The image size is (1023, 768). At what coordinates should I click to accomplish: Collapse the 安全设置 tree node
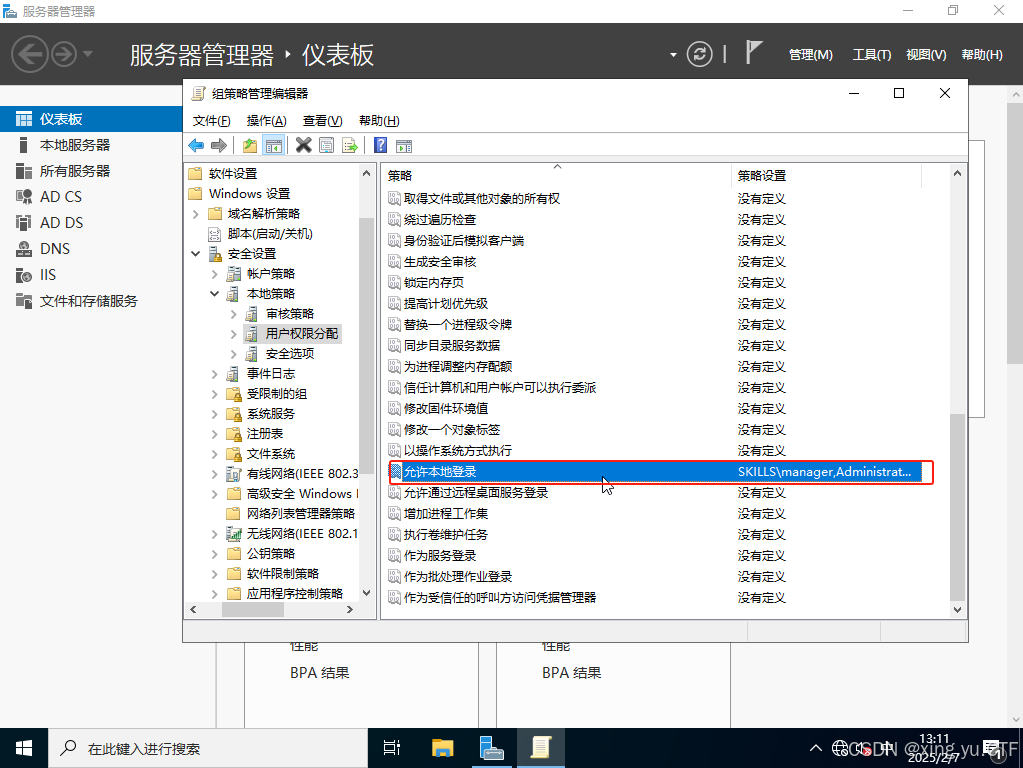(x=196, y=254)
